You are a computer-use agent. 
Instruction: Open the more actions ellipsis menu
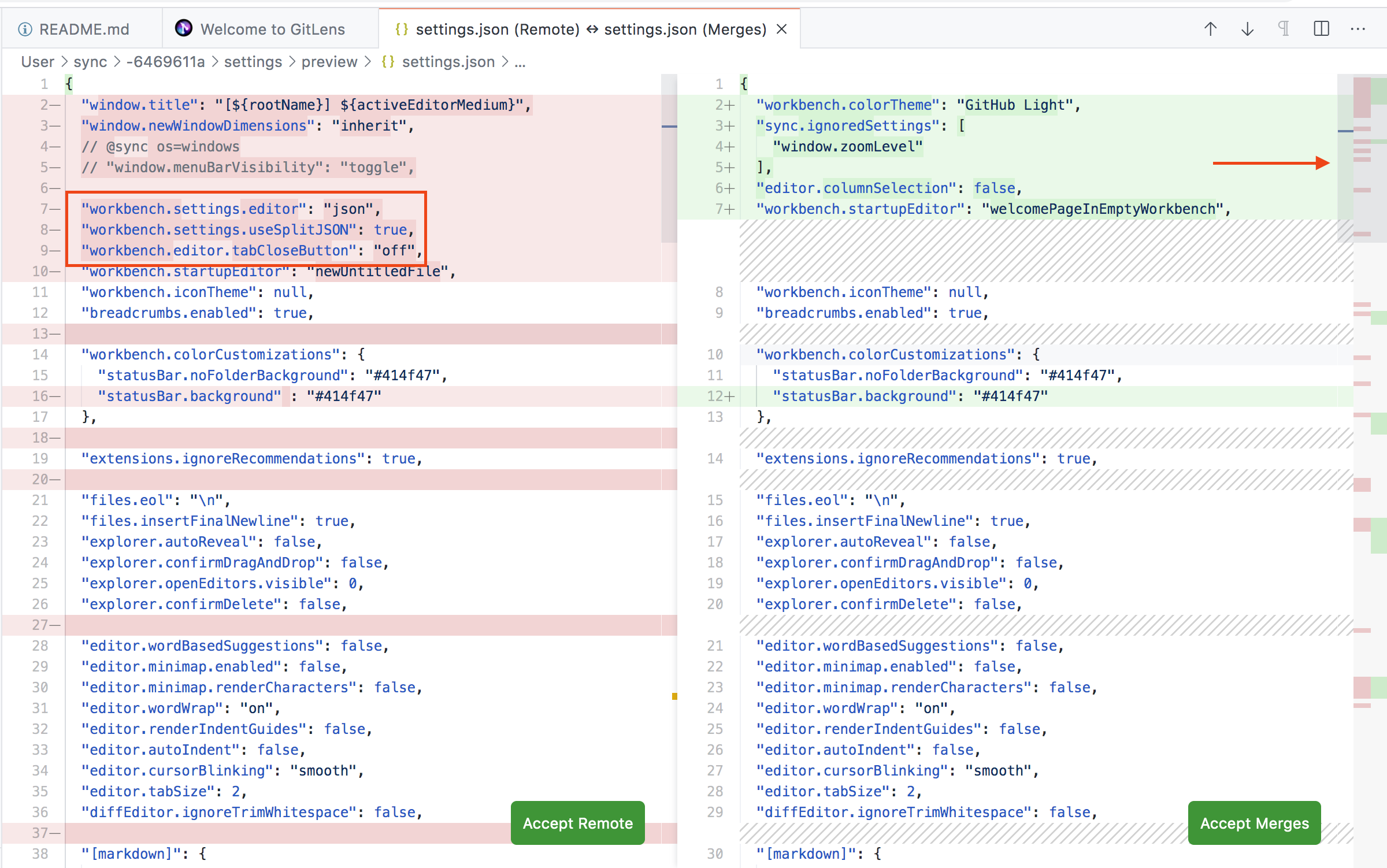point(1358,29)
